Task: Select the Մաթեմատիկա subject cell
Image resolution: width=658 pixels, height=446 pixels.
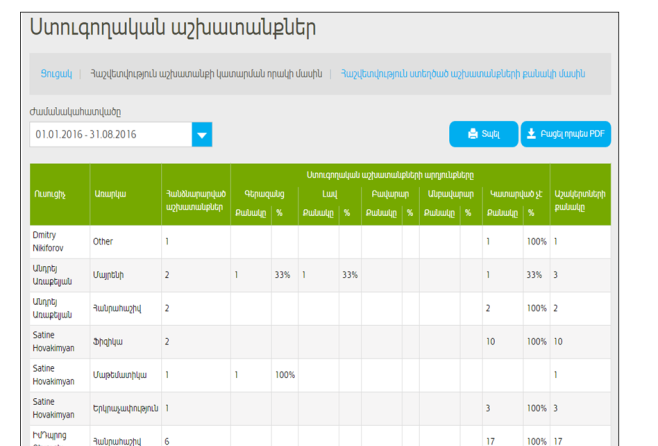Action: coord(125,375)
